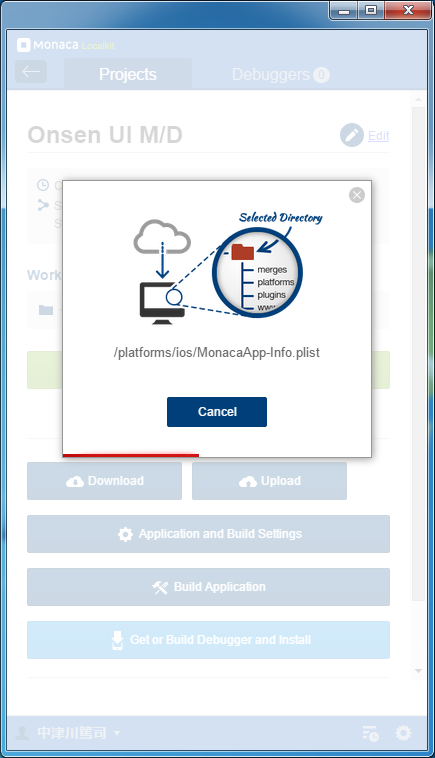Click the Onsen UI M/D project title
This screenshot has width=435, height=758.
click(105, 135)
